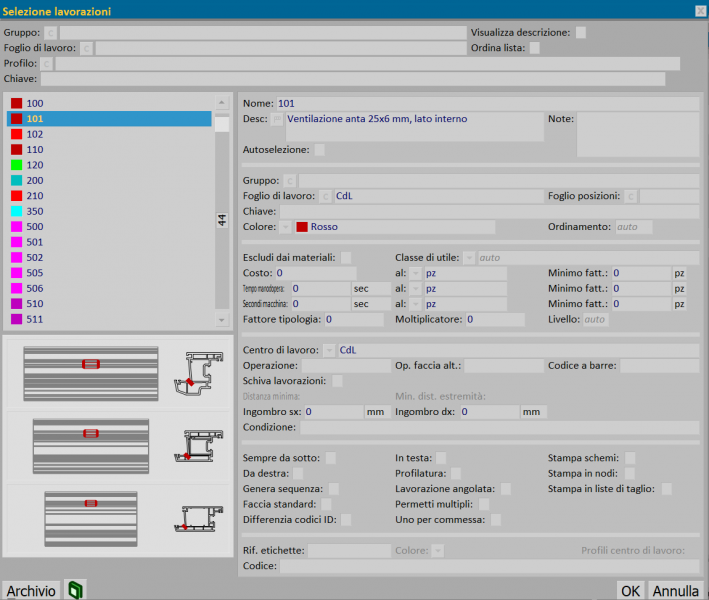Click the list scroll-down arrow

pos(222,320)
